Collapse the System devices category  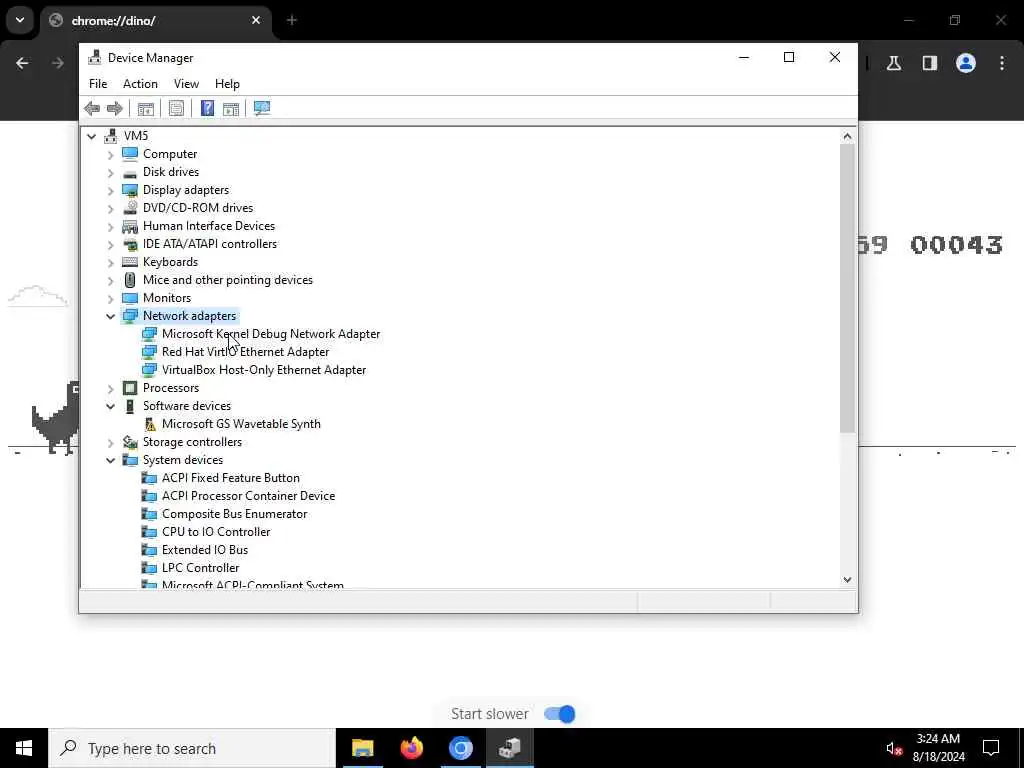pyautogui.click(x=110, y=460)
